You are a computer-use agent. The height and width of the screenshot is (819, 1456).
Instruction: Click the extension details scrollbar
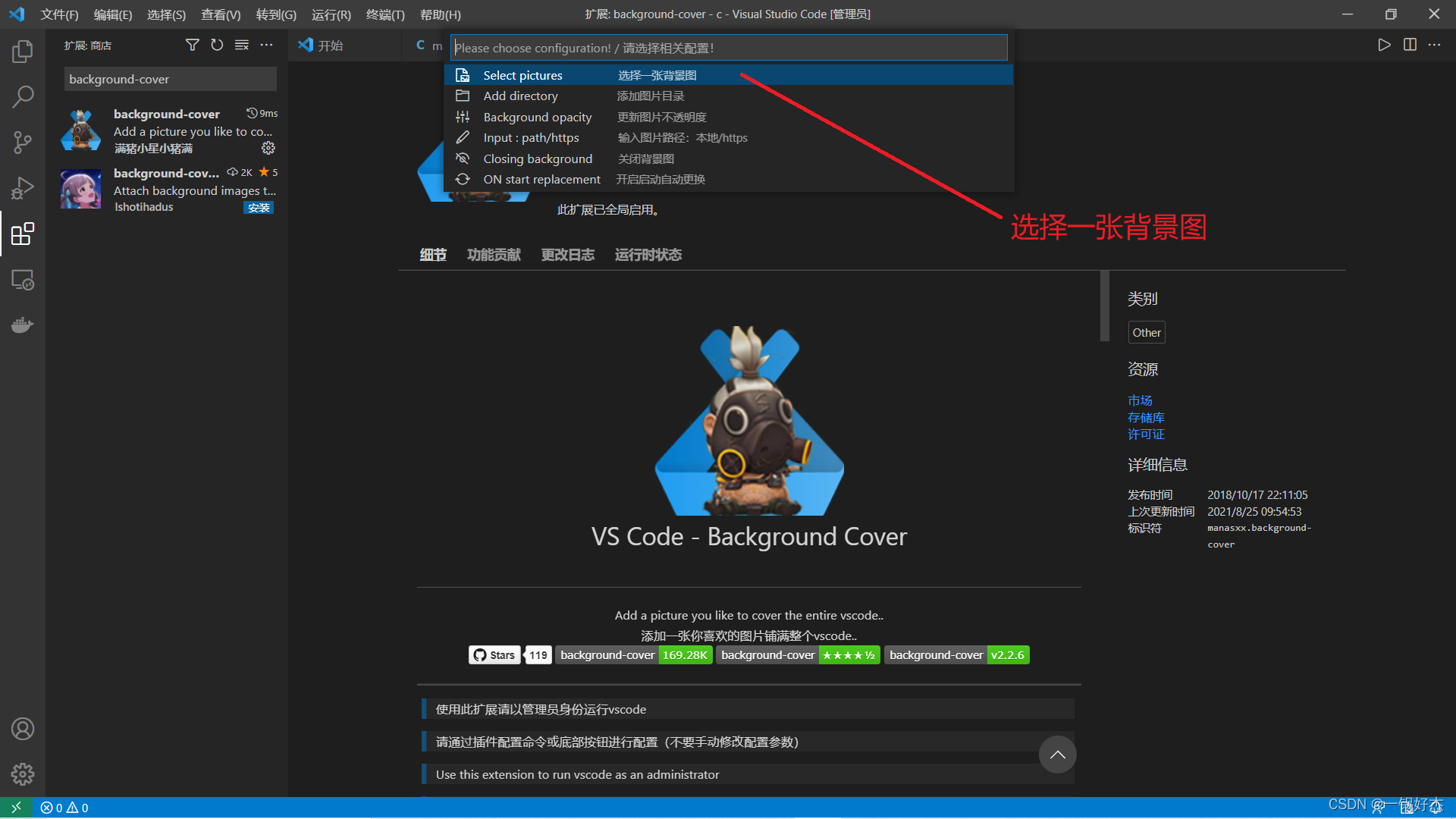(x=1105, y=306)
